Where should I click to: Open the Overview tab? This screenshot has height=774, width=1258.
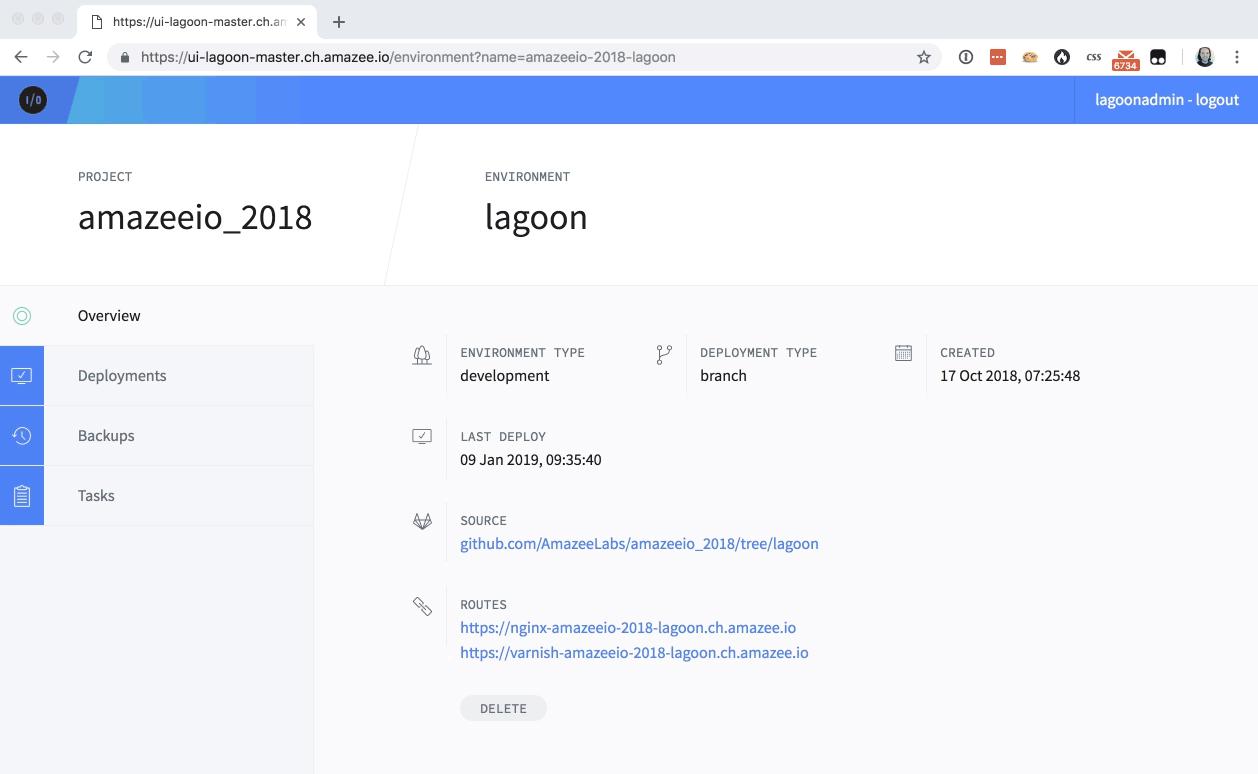coord(109,316)
